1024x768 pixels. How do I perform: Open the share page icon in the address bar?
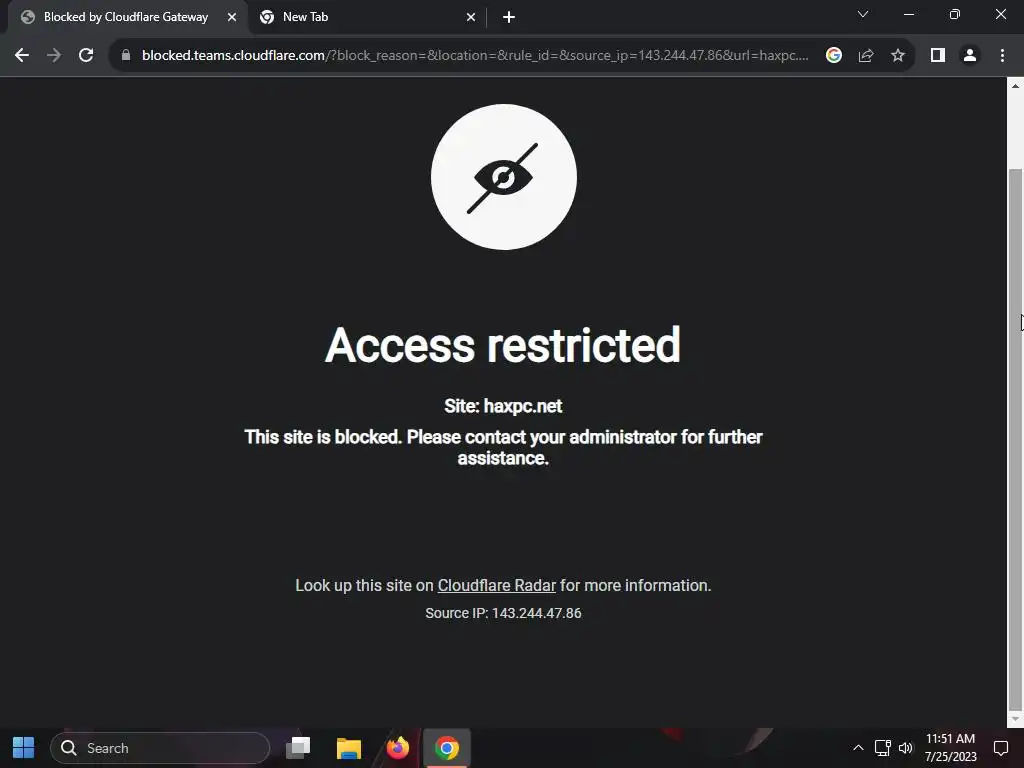tap(866, 56)
